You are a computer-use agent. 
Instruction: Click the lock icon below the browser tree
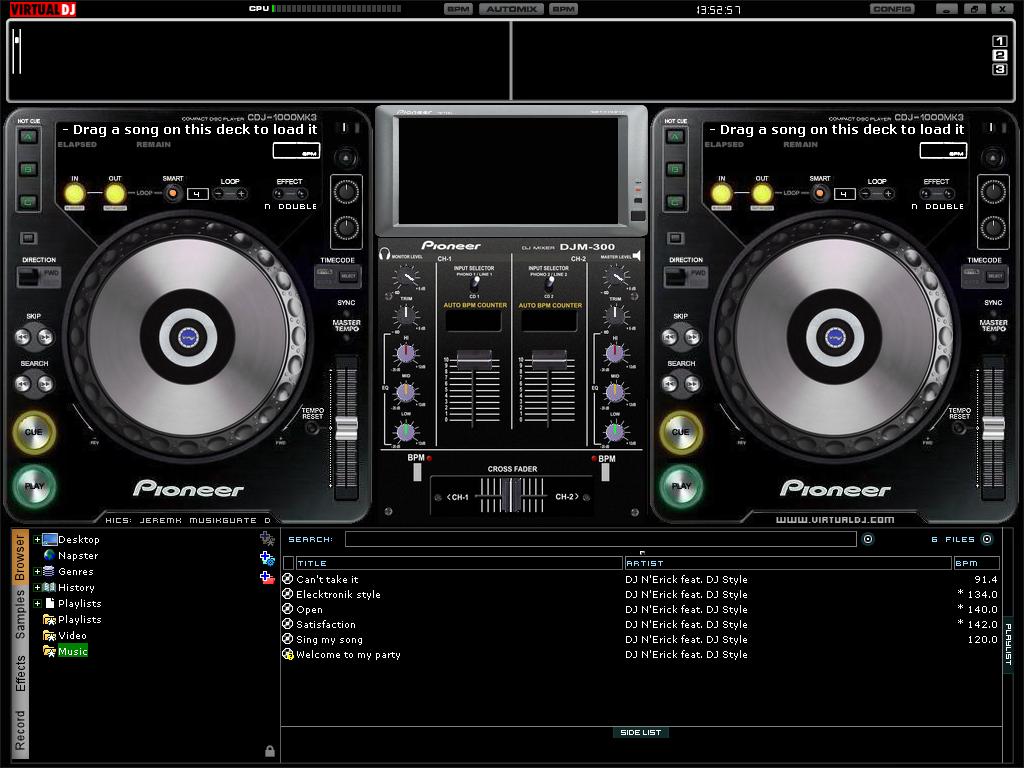click(x=269, y=749)
